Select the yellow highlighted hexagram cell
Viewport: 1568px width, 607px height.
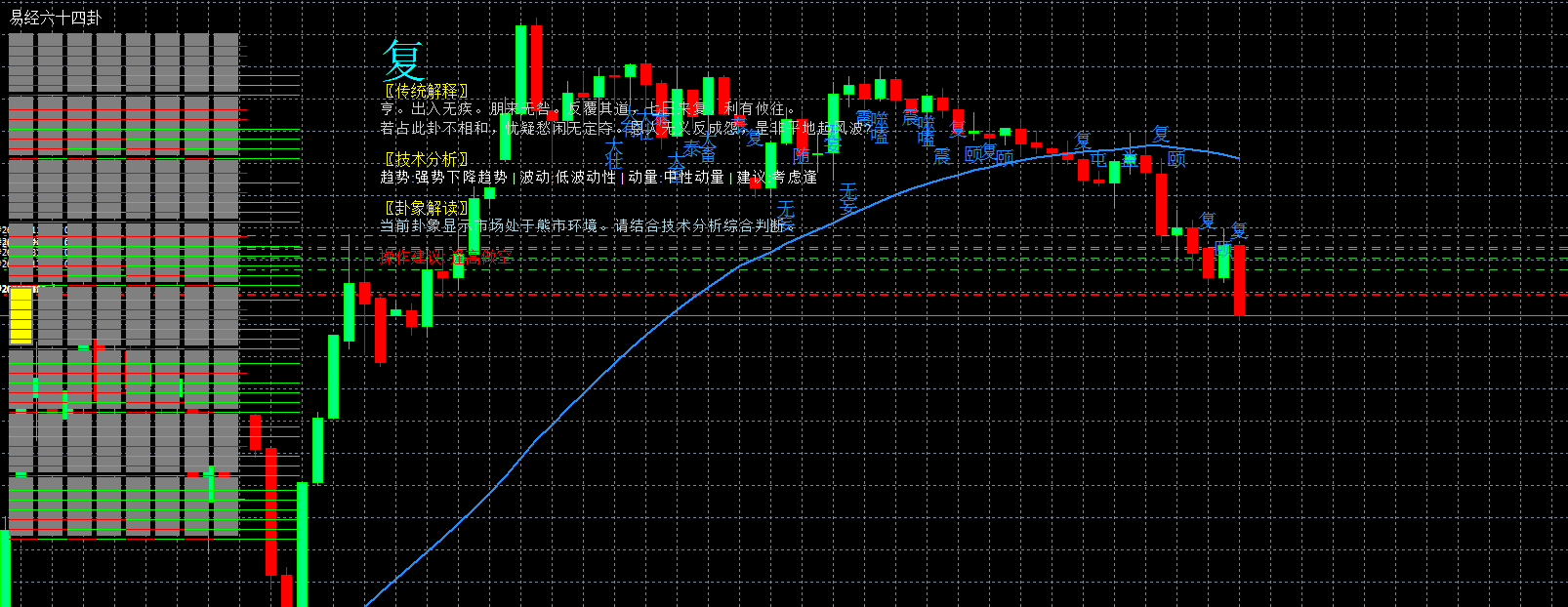(21, 315)
